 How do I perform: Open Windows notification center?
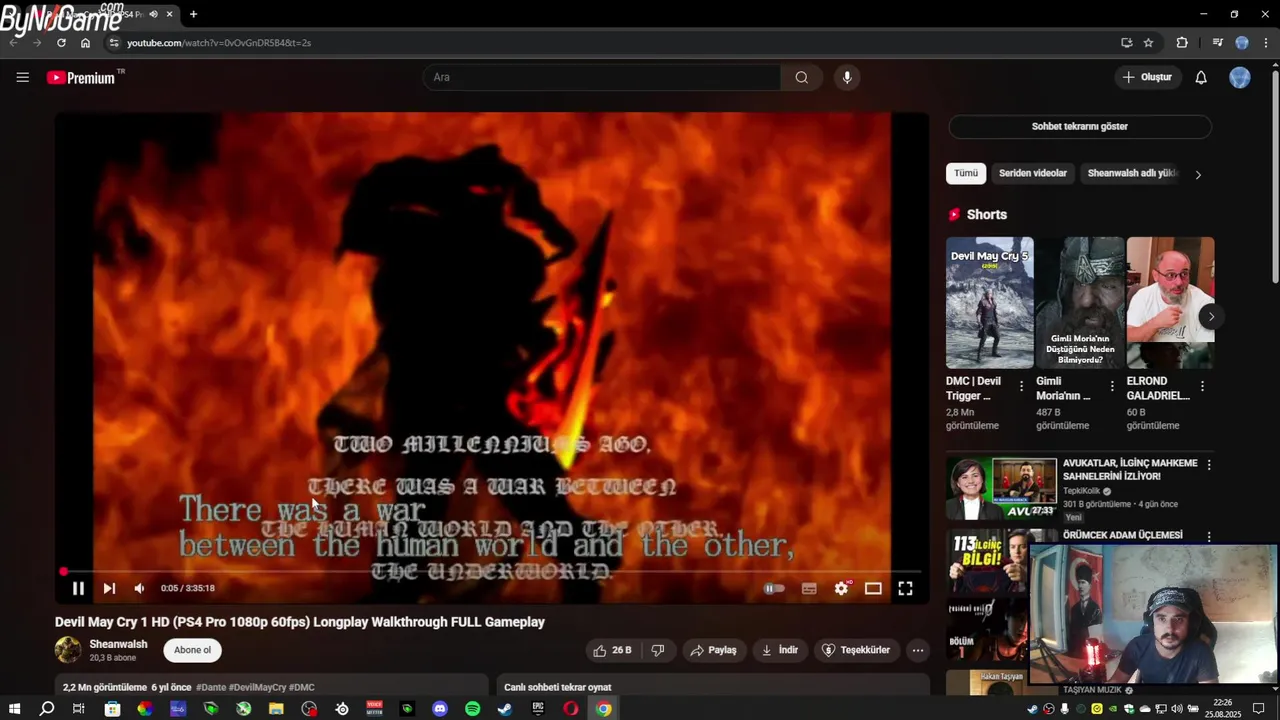point(1258,709)
